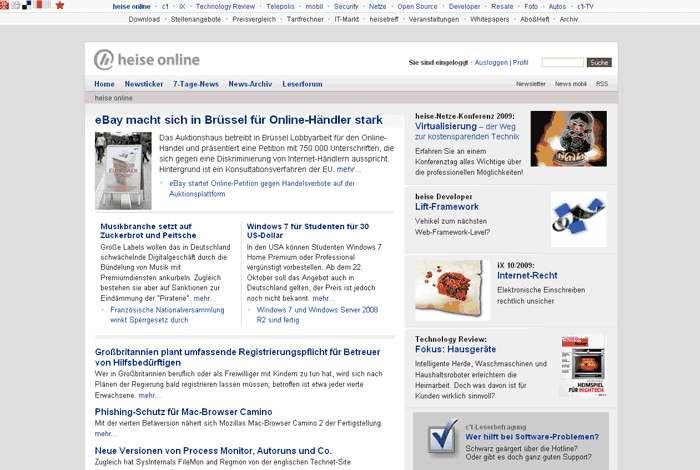This screenshot has width=700, height=470.
Task: Open the iX link in top bar
Action: click(x=182, y=7)
